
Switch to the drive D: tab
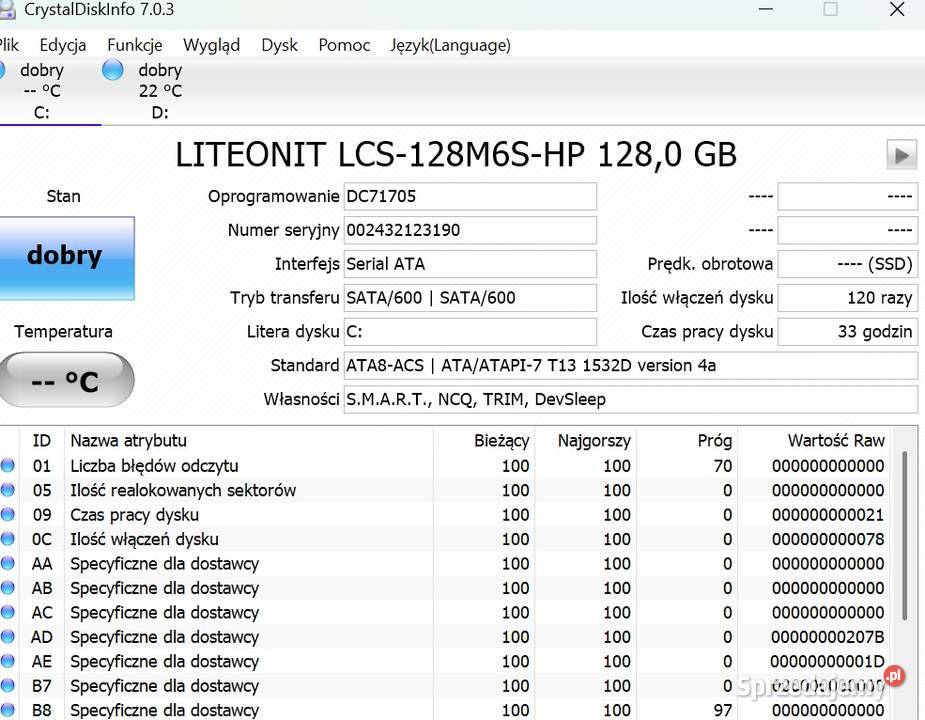[159, 90]
